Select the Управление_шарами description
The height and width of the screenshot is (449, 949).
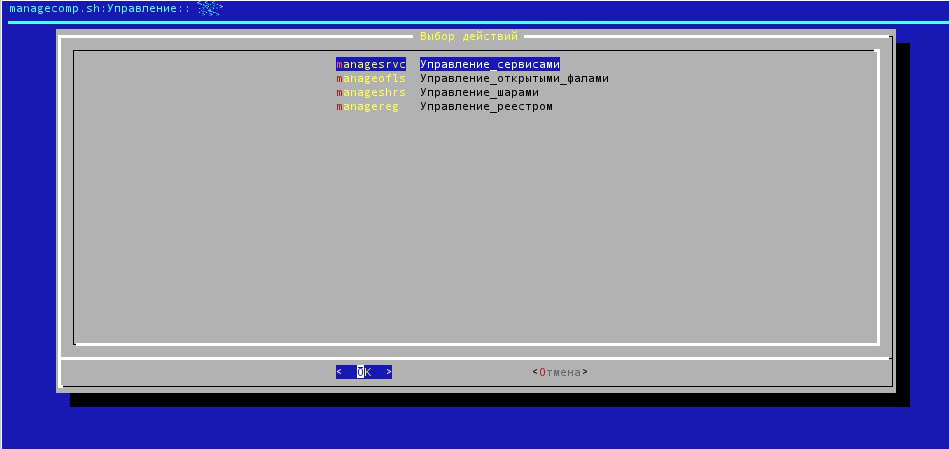coord(486,92)
